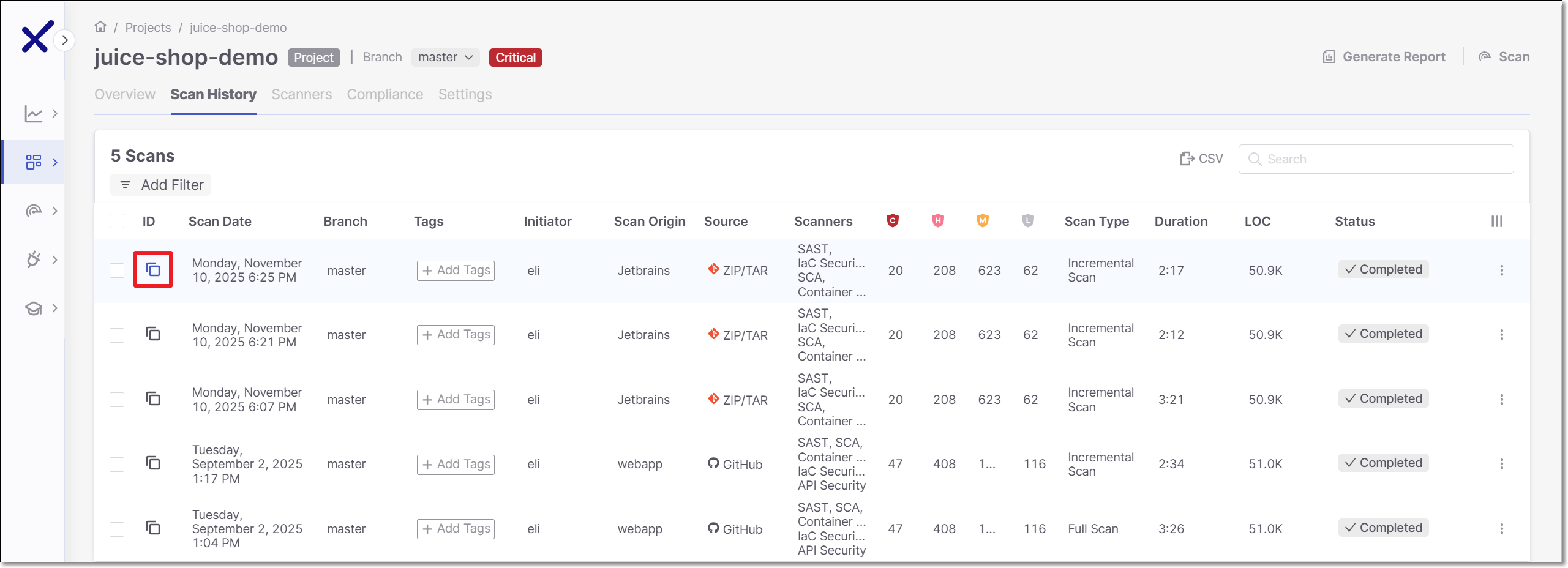1568x568 pixels.
Task: Copy scan ID of the 6:07 PM scan
Action: click(x=153, y=399)
